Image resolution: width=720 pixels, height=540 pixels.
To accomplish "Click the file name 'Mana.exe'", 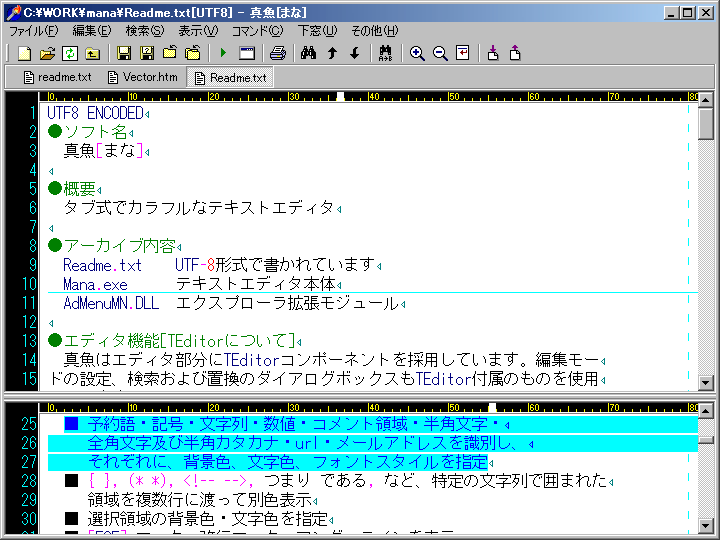I will (95, 284).
